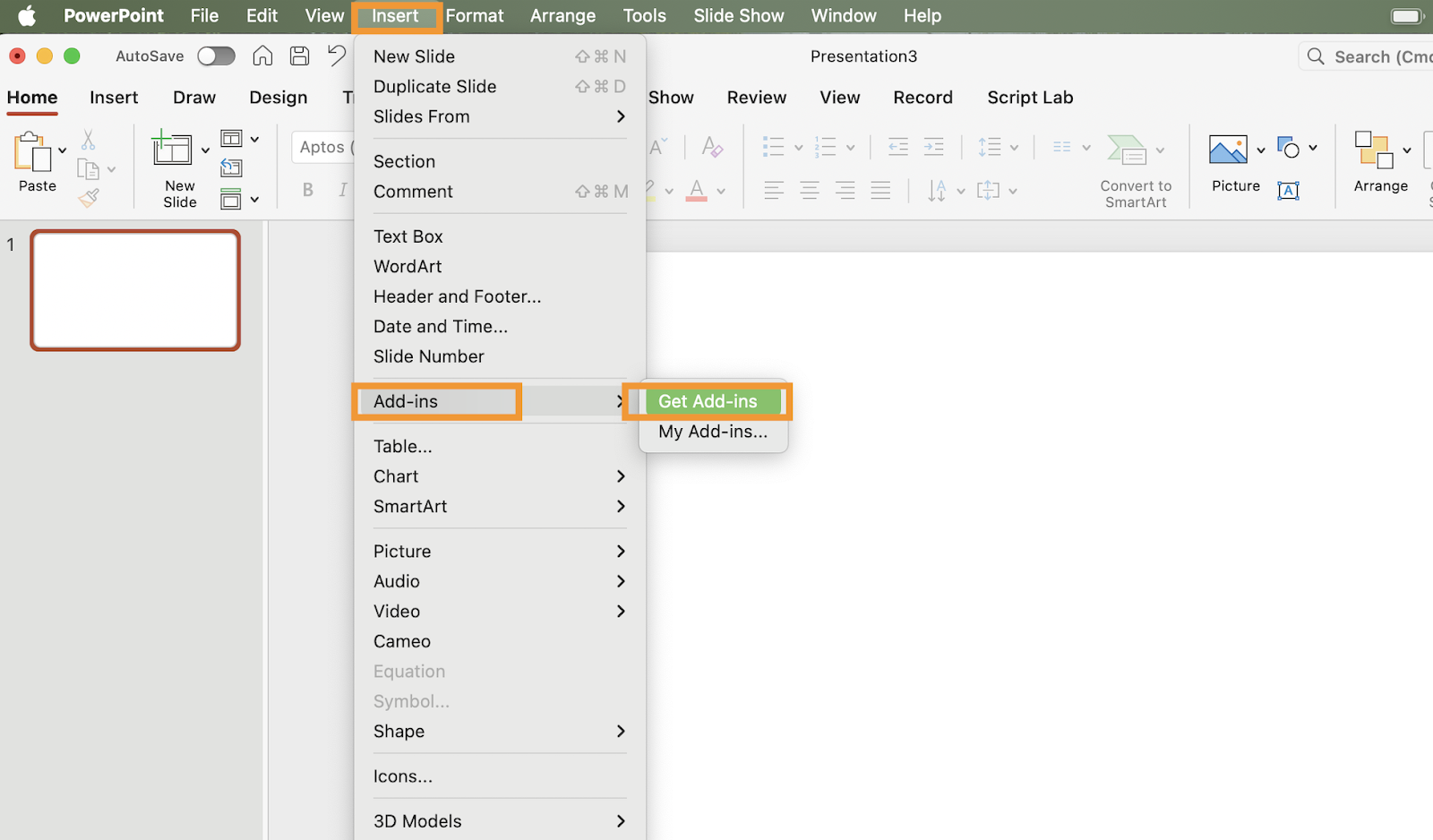Click the text direction icon
Screen dimensions: 1433x840
(937, 191)
